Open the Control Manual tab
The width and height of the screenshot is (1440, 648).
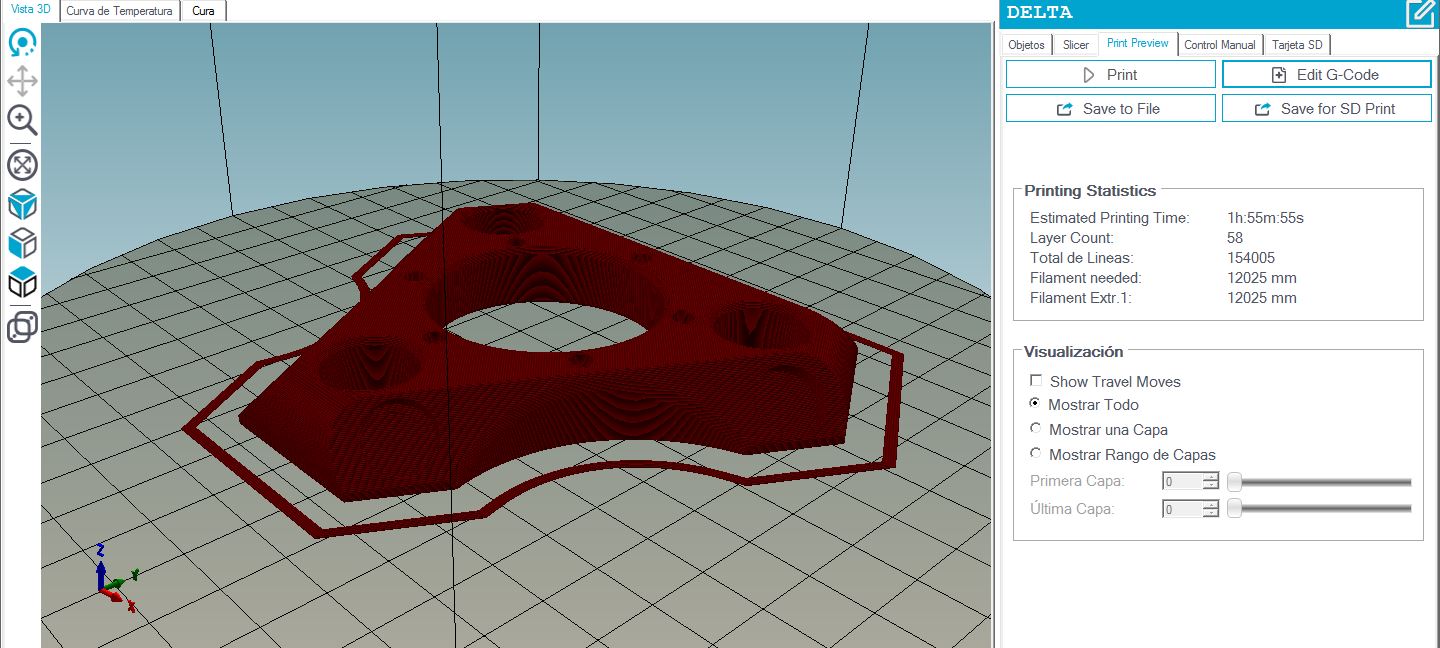pyautogui.click(x=1219, y=45)
